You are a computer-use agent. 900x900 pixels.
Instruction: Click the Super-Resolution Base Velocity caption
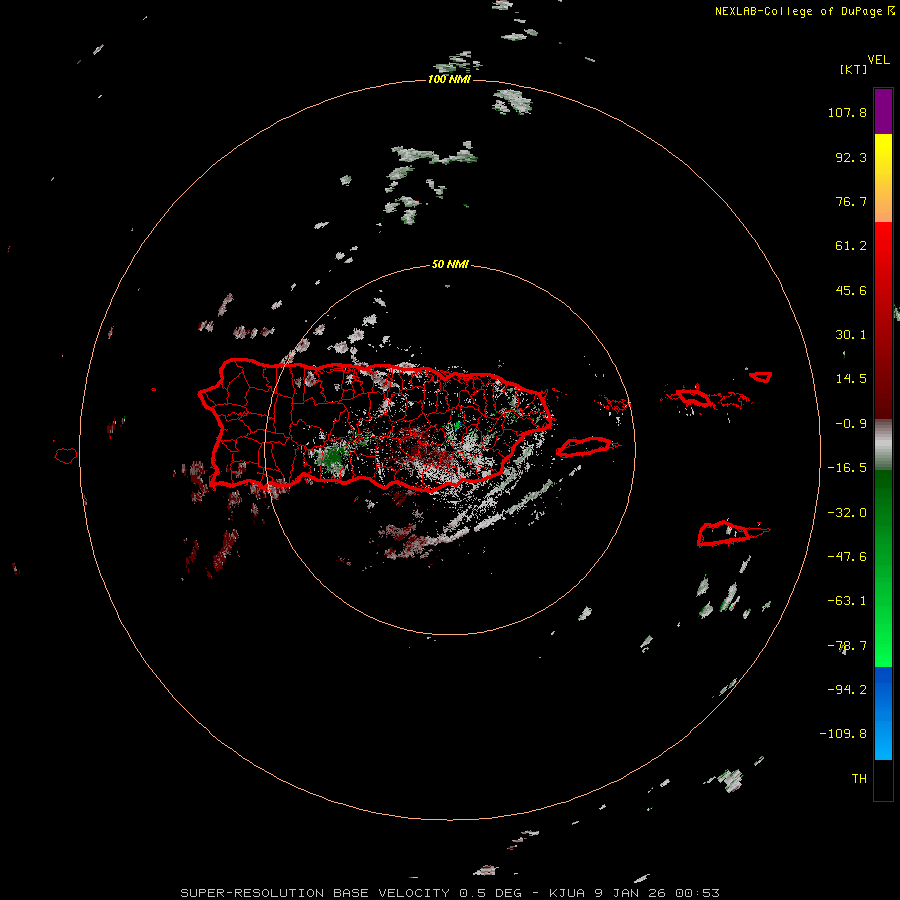[x=449, y=893]
